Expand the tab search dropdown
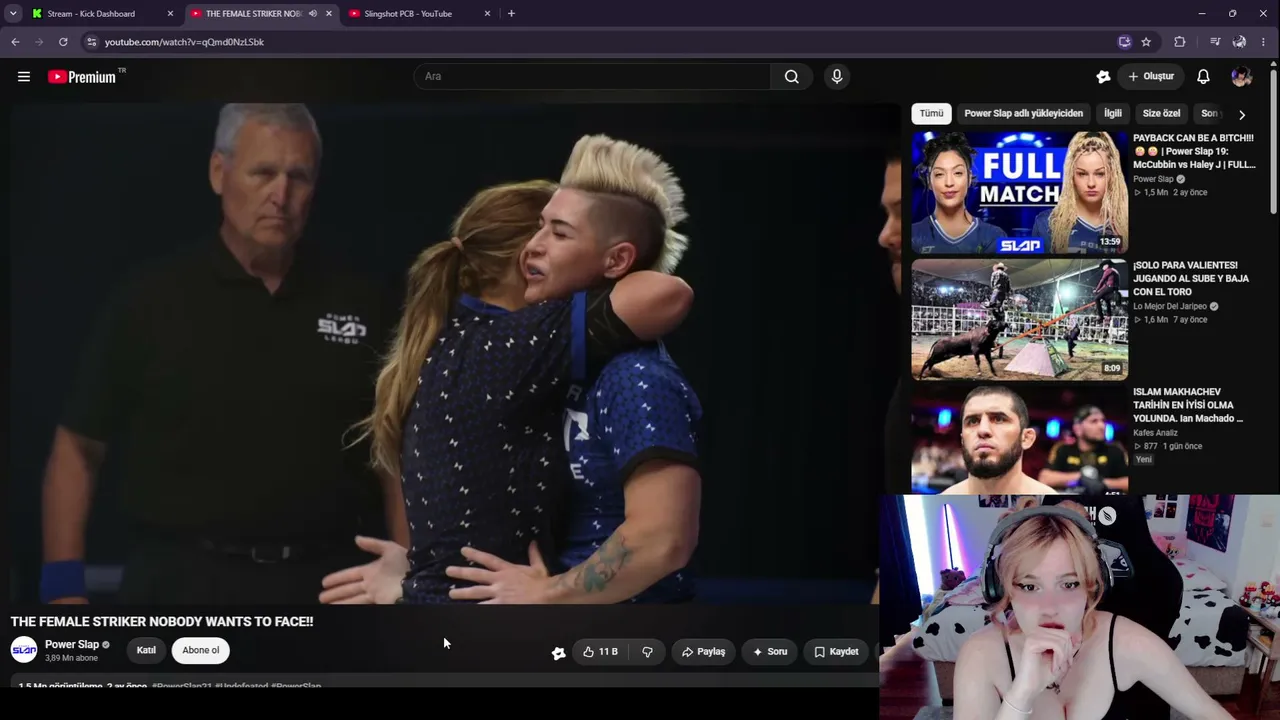Screen dimensions: 1280x720 click(x=13, y=14)
